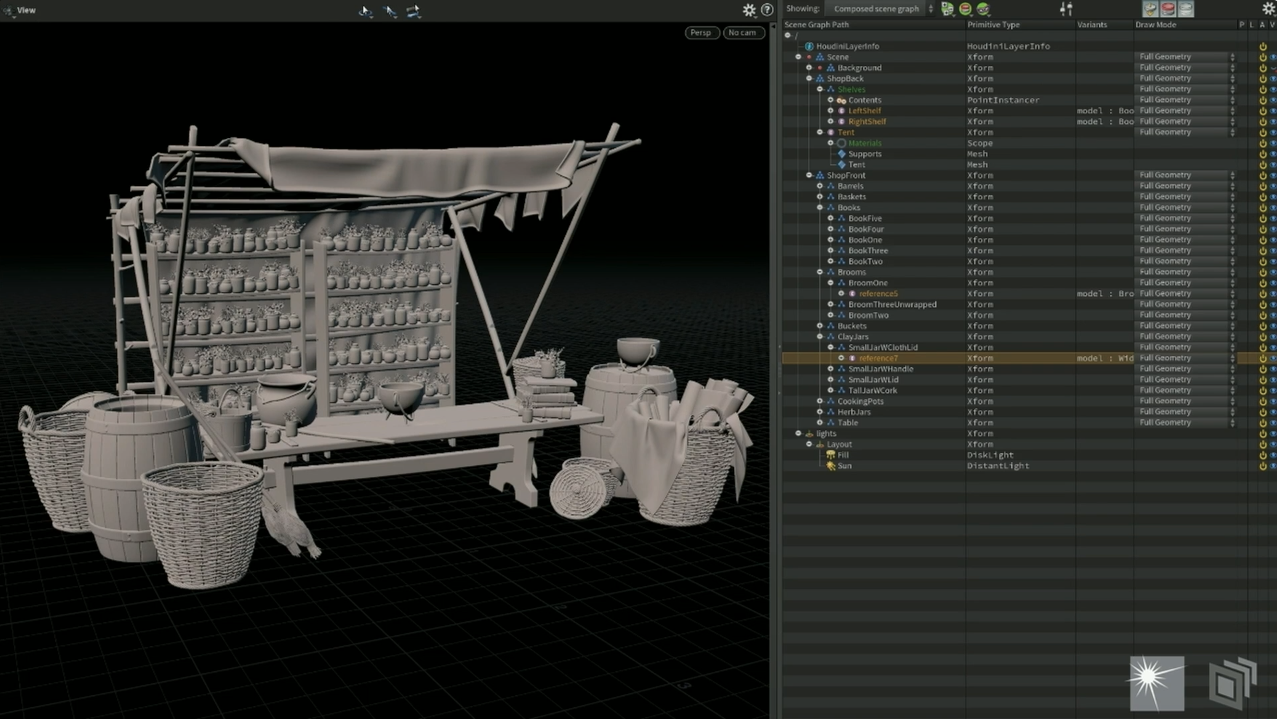Click the red-topped icon beside the Showing dropdown

click(965, 9)
